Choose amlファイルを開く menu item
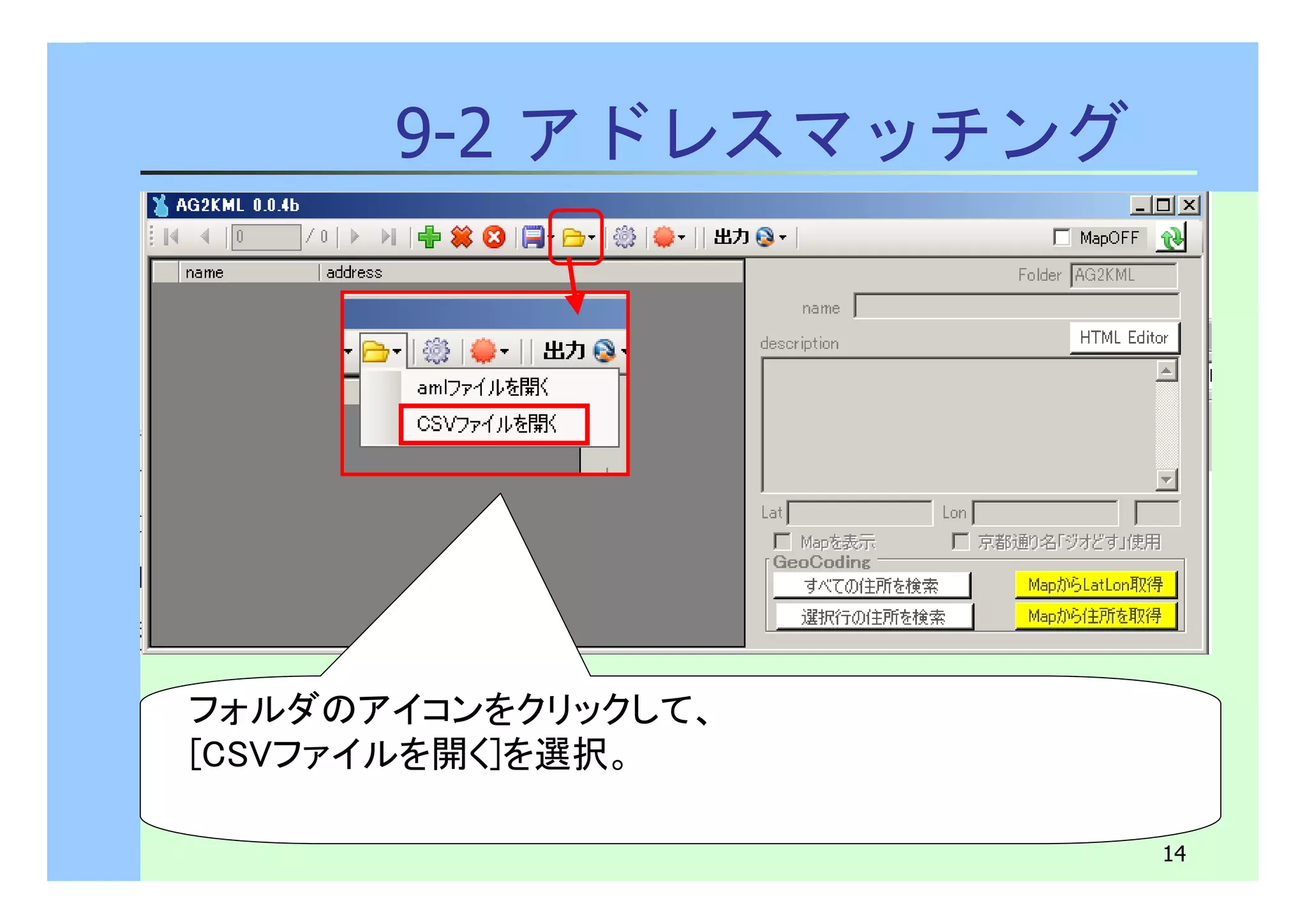1307x924 pixels. (483, 387)
